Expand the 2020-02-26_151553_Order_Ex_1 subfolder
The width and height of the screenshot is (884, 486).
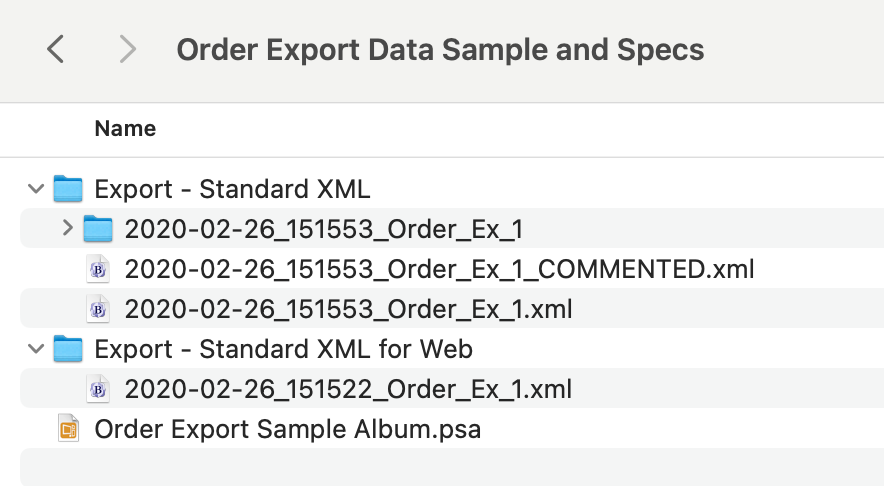coord(67,229)
